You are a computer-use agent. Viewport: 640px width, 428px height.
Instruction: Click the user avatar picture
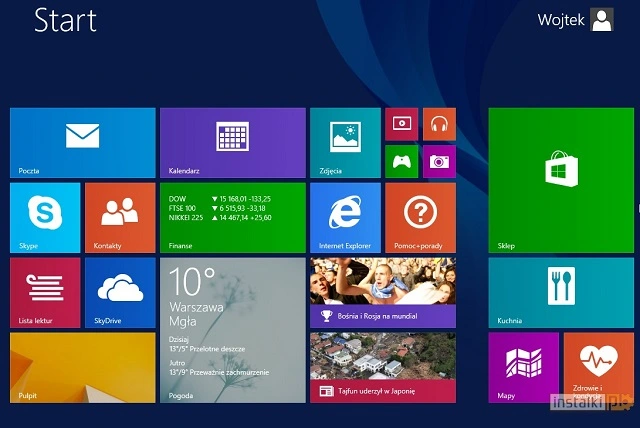[x=602, y=20]
